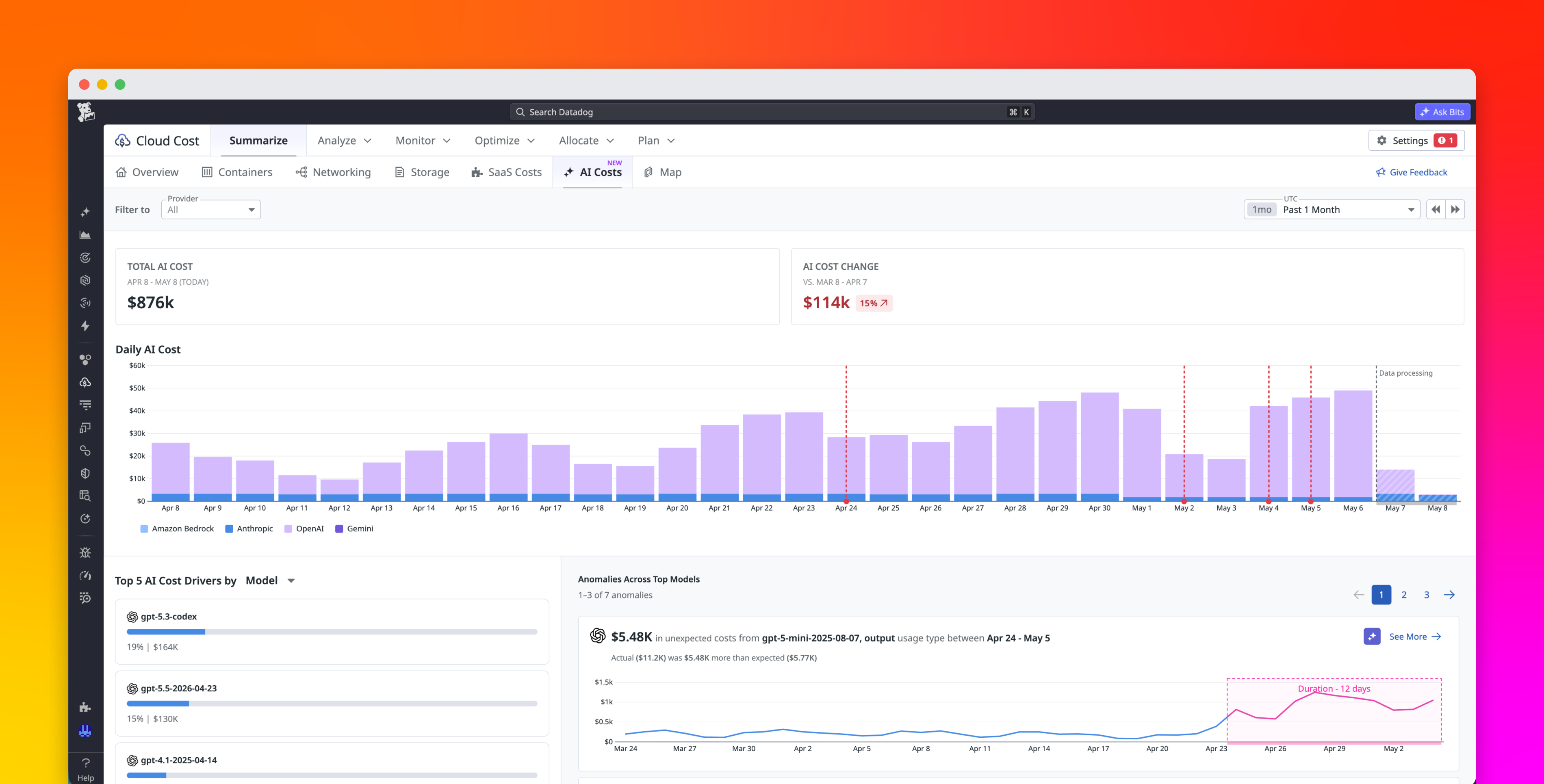Open the bug icon in sidebar
The image size is (1544, 784).
coord(85,552)
